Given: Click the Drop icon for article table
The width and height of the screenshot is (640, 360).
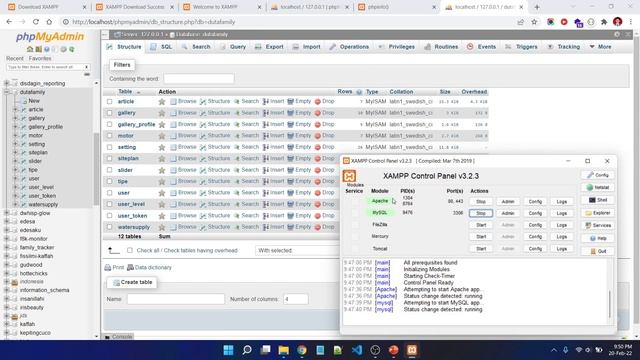Looking at the screenshot, I should 318,102.
